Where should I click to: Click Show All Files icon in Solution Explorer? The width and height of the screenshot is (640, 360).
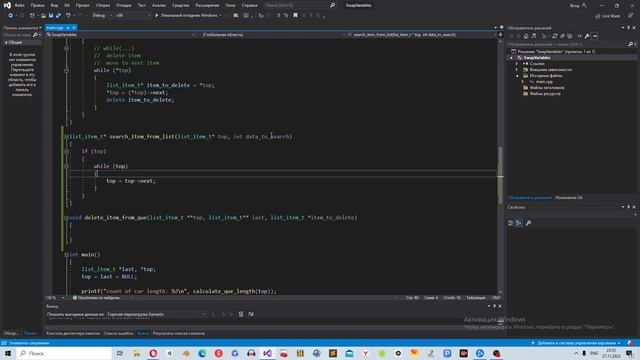pos(570,36)
